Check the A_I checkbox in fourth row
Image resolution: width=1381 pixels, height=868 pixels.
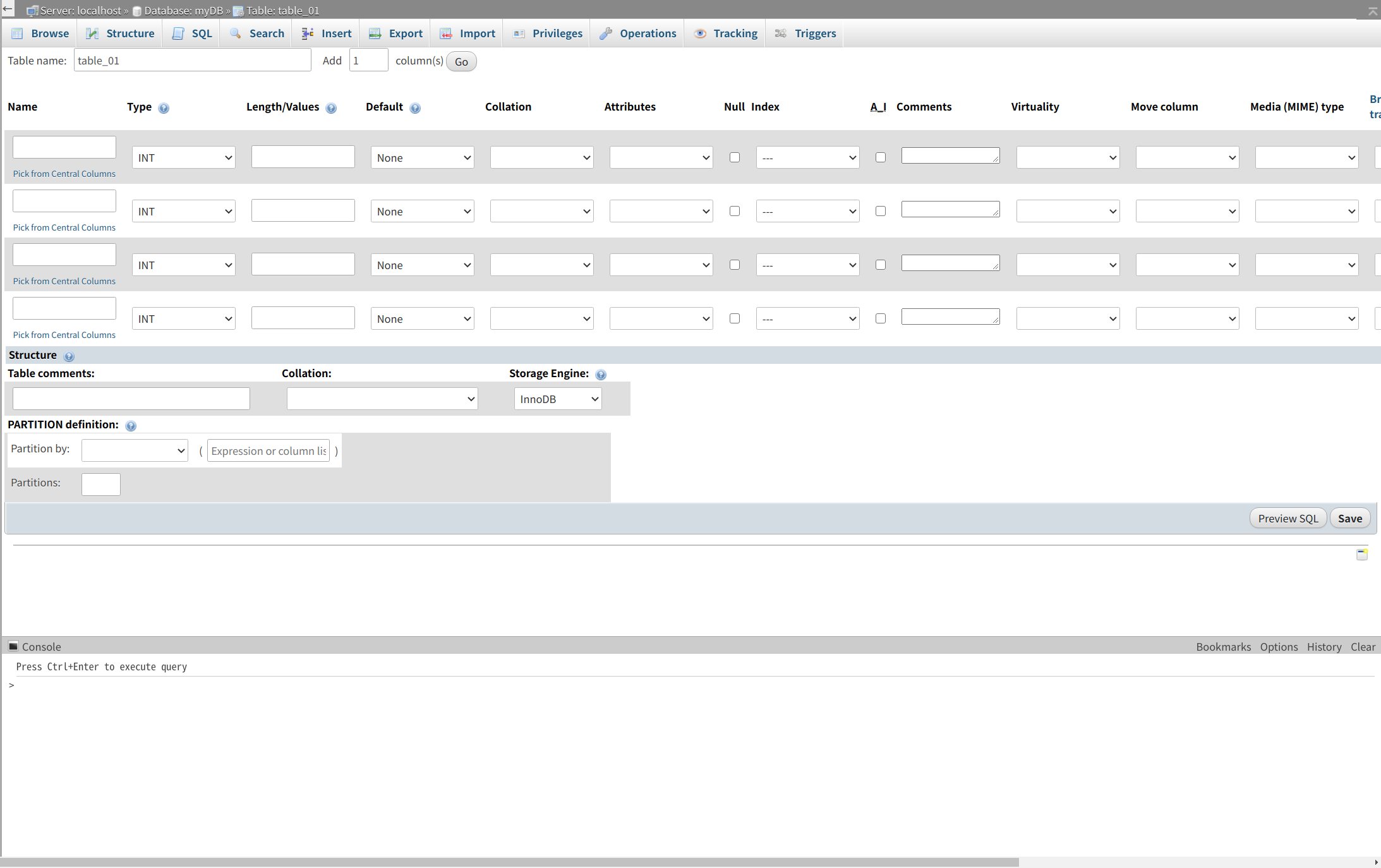click(881, 318)
